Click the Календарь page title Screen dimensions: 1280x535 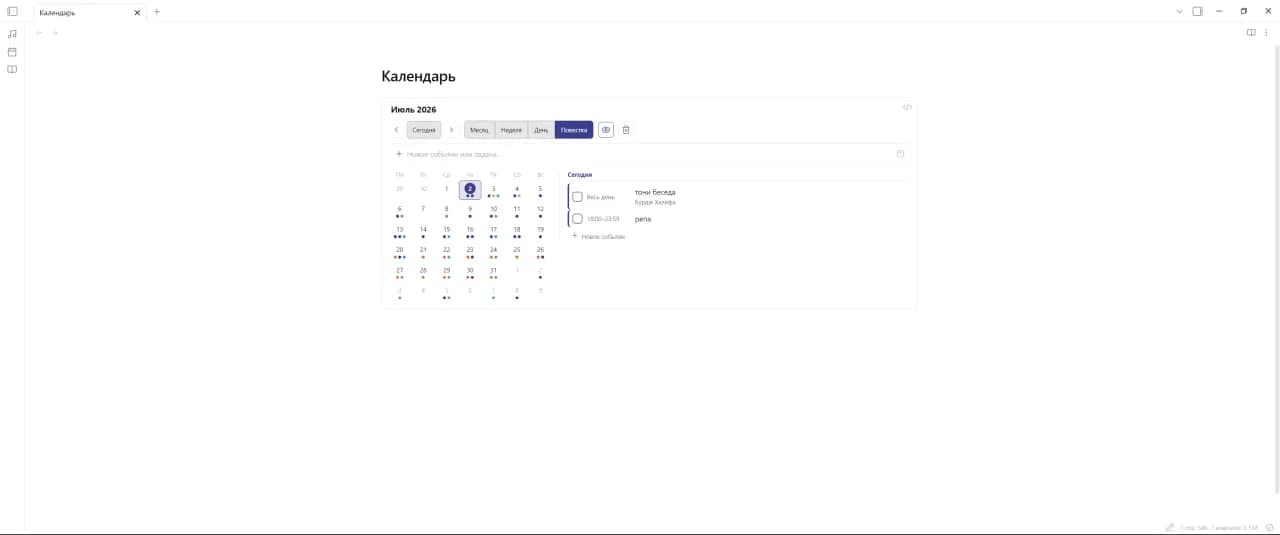point(418,76)
